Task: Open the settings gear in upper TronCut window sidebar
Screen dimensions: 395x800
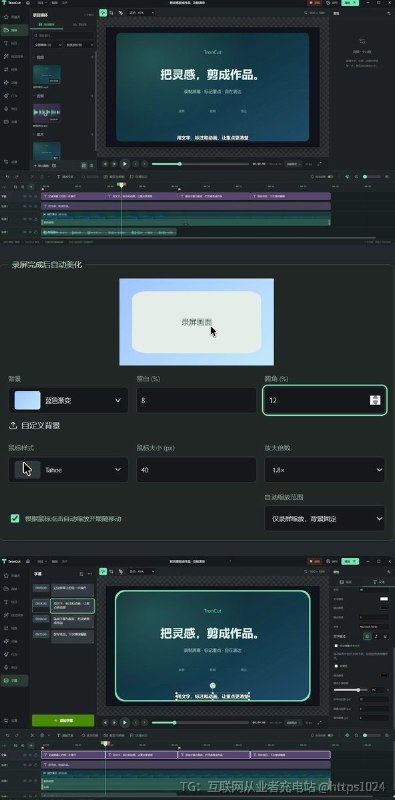Action: click(x=6, y=161)
